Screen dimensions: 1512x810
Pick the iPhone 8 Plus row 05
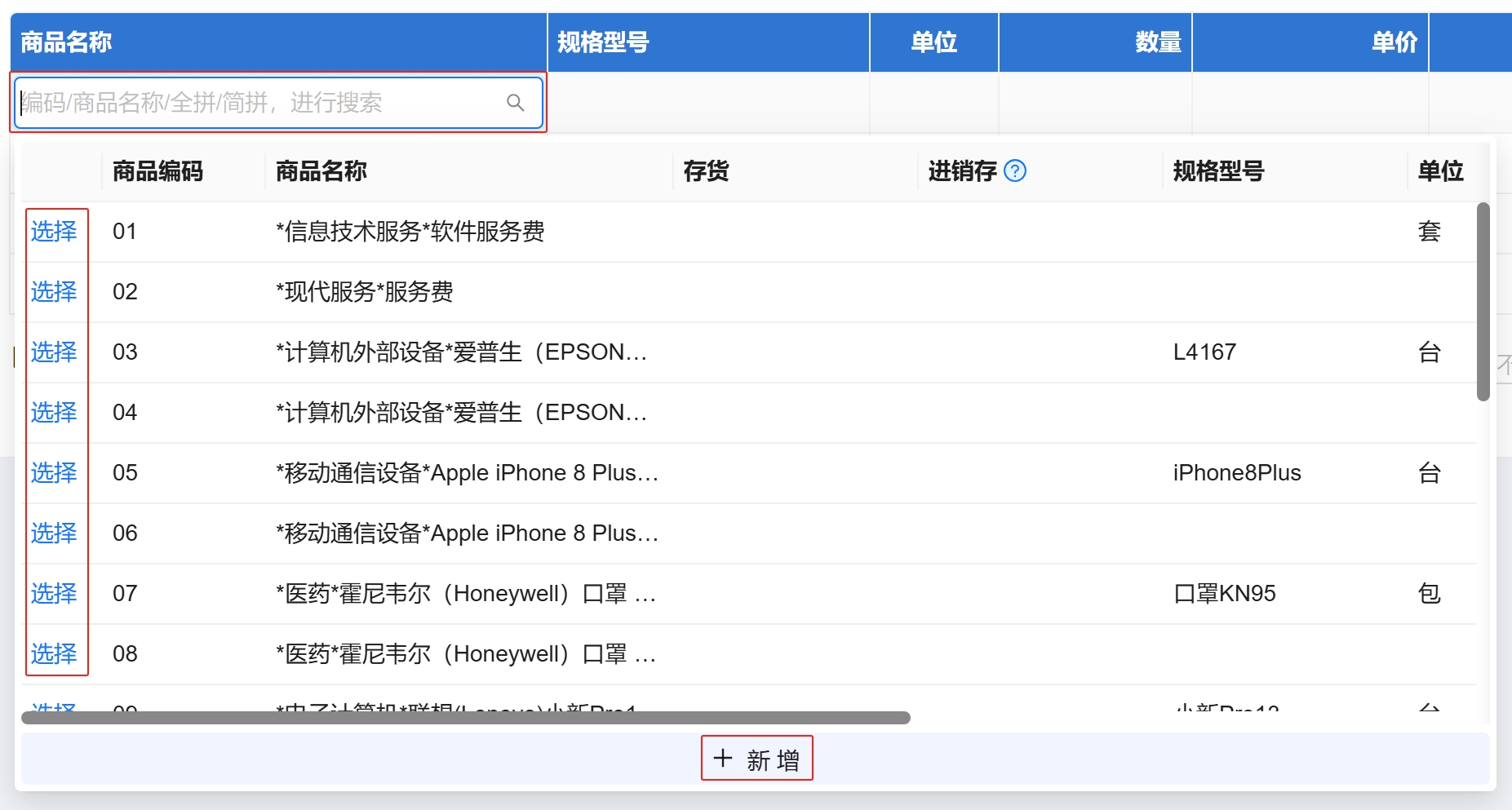coord(54,473)
